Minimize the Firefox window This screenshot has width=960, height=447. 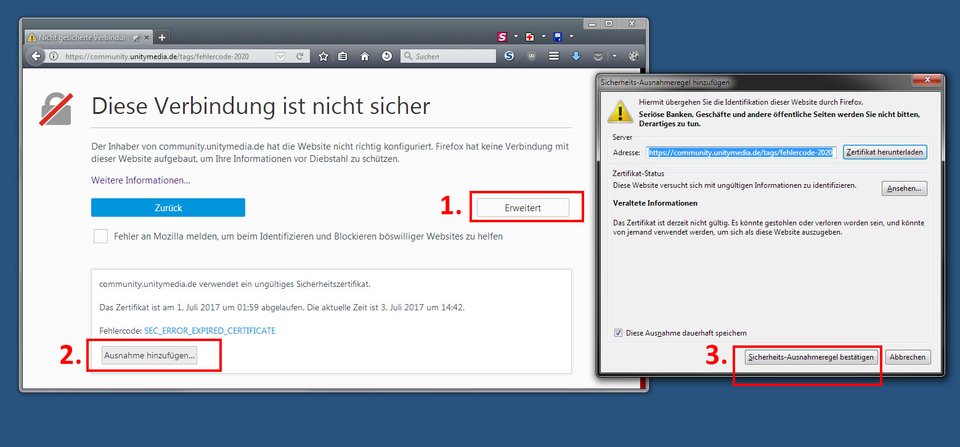[x=591, y=23]
